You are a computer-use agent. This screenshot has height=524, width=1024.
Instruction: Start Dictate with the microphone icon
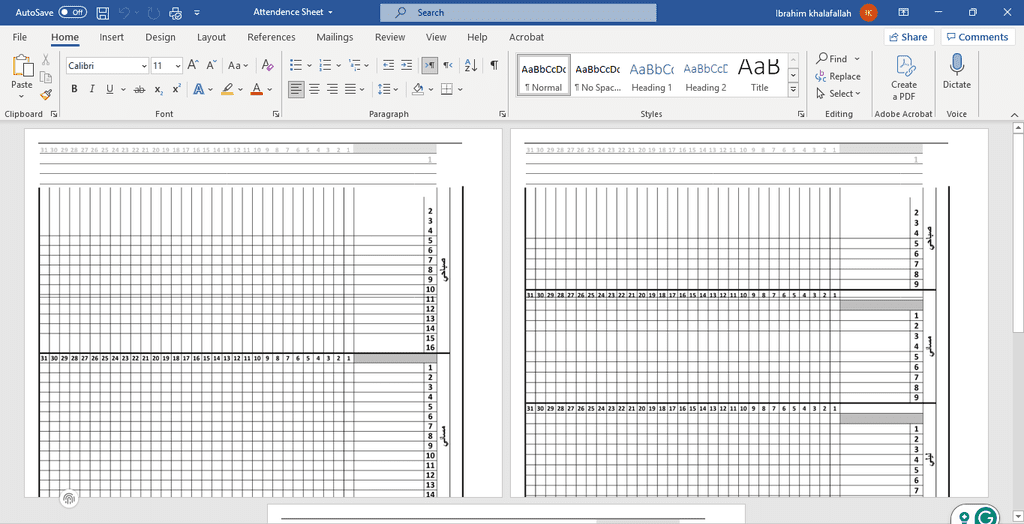[956, 72]
